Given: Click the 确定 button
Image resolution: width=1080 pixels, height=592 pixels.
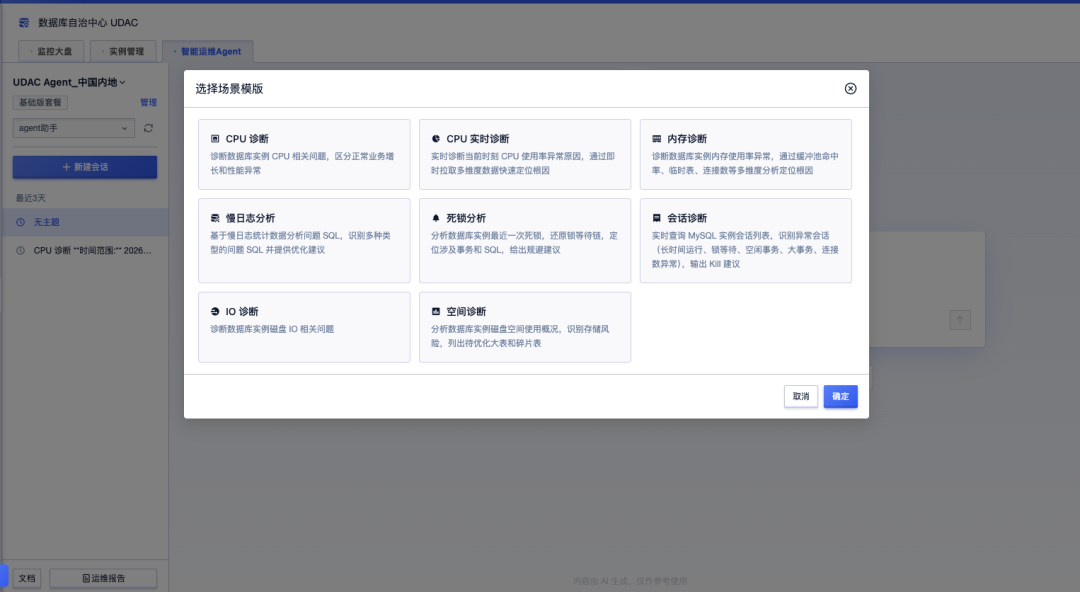Looking at the screenshot, I should coord(840,396).
